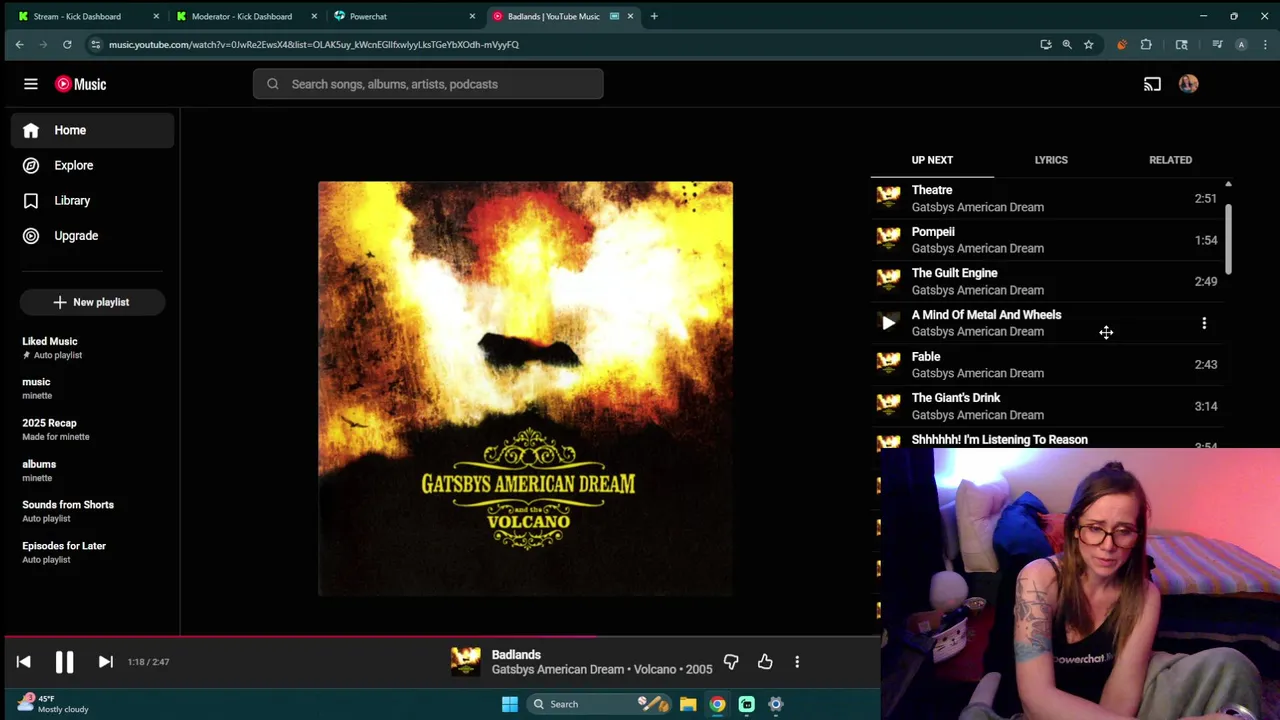Viewport: 1280px width, 720px height.
Task: Click Pompeii track thumbnail
Action: [888, 240]
